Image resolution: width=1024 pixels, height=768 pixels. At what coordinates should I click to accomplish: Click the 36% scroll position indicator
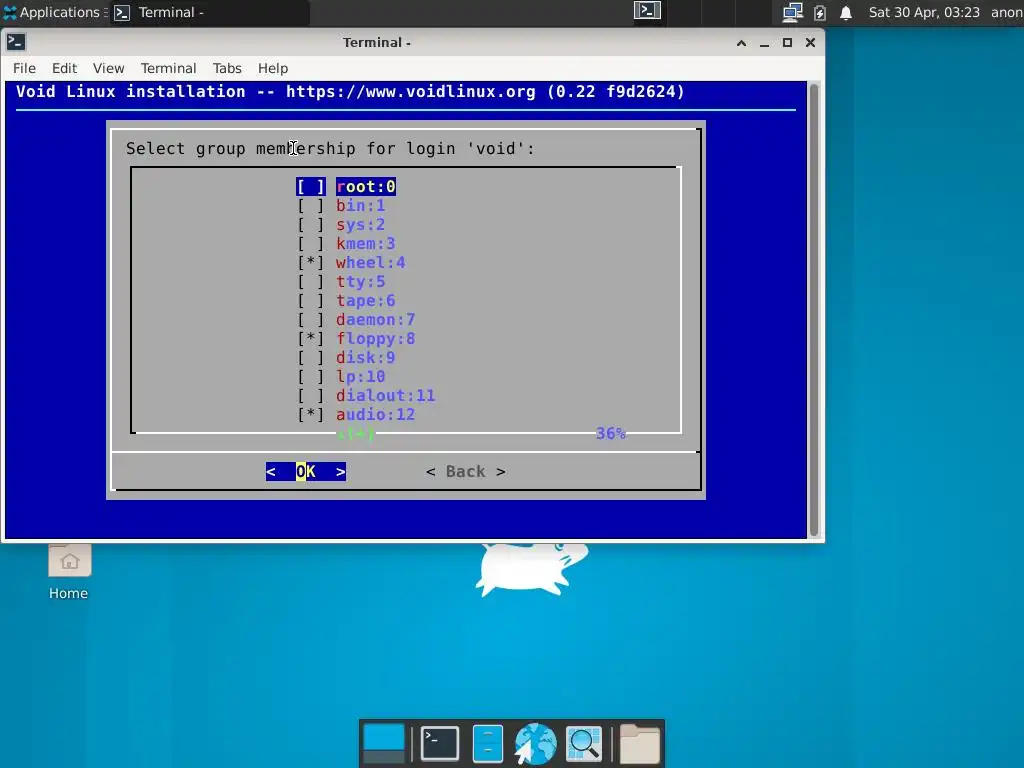[611, 433]
